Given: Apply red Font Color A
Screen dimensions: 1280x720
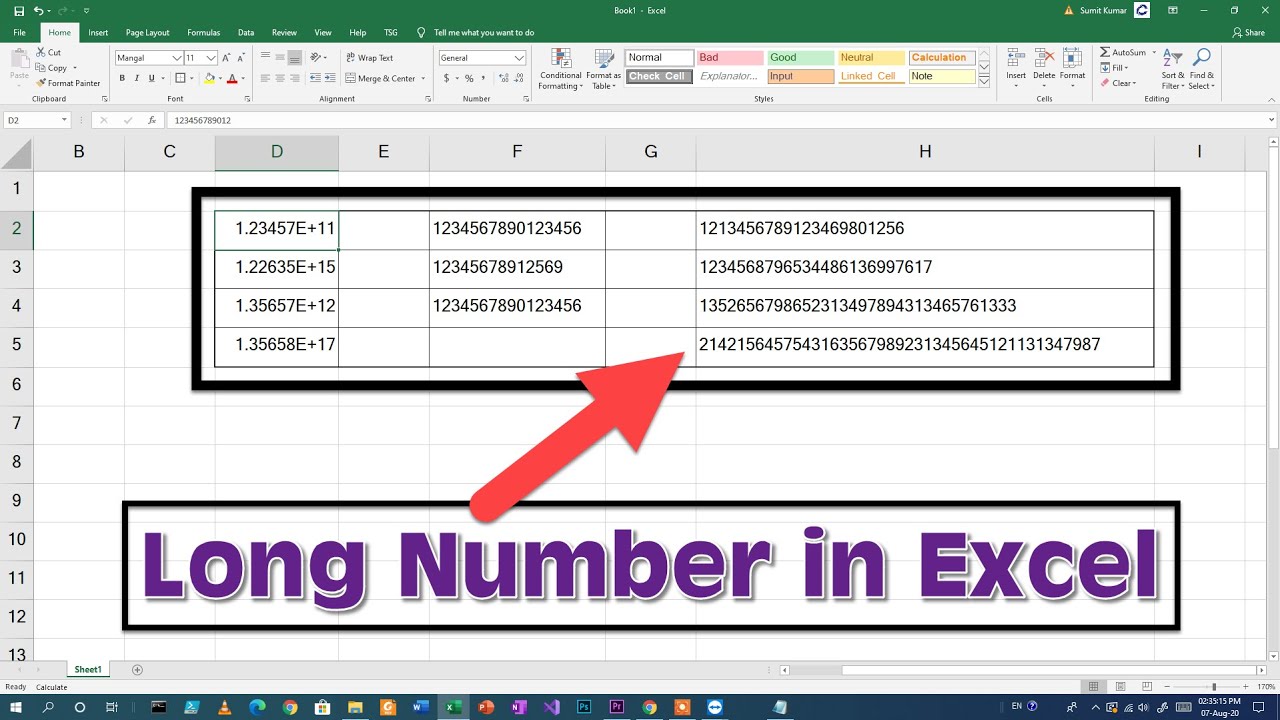Looking at the screenshot, I should pos(232,78).
